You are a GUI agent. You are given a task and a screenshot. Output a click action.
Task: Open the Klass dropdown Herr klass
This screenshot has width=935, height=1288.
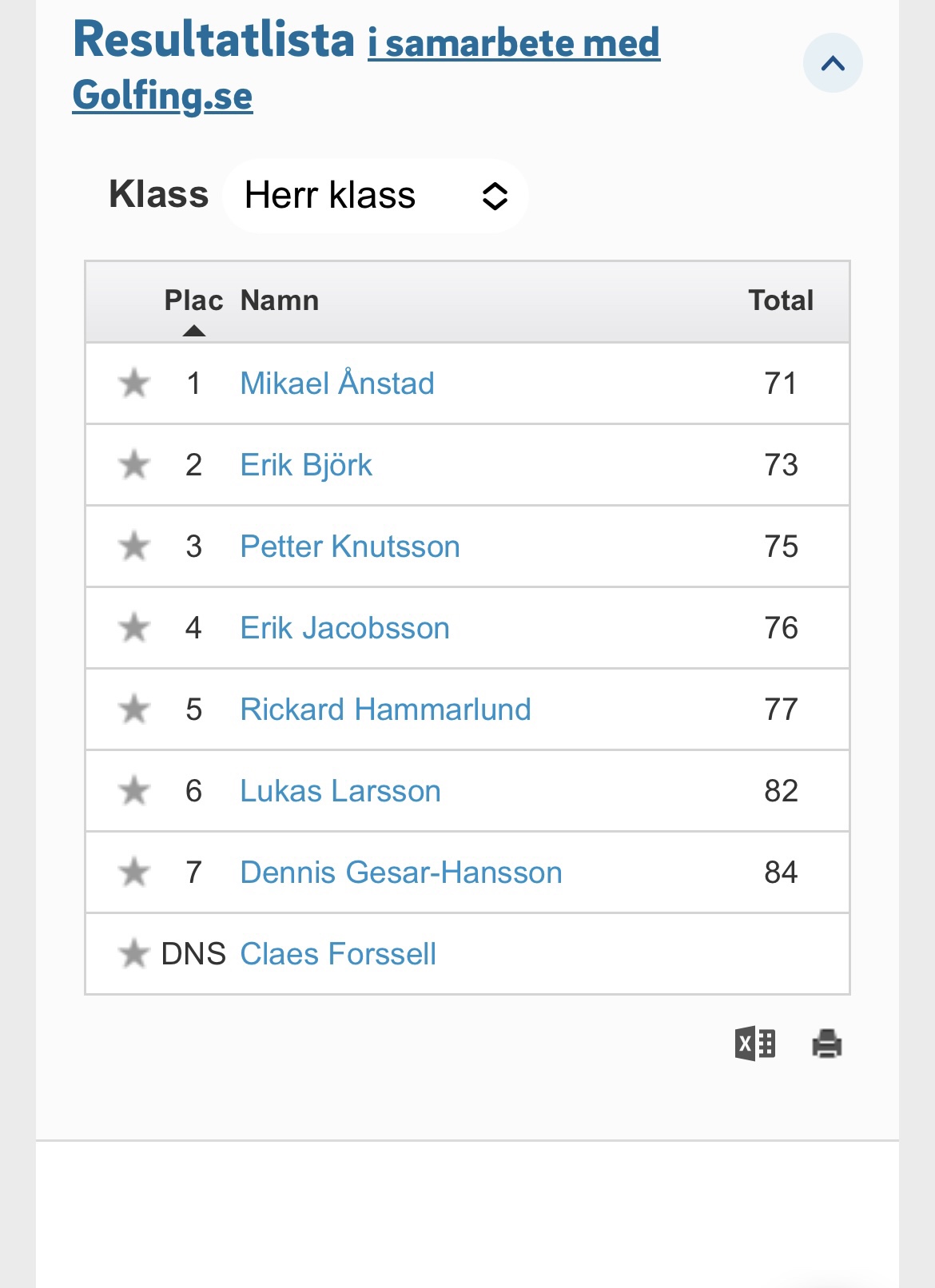point(375,196)
